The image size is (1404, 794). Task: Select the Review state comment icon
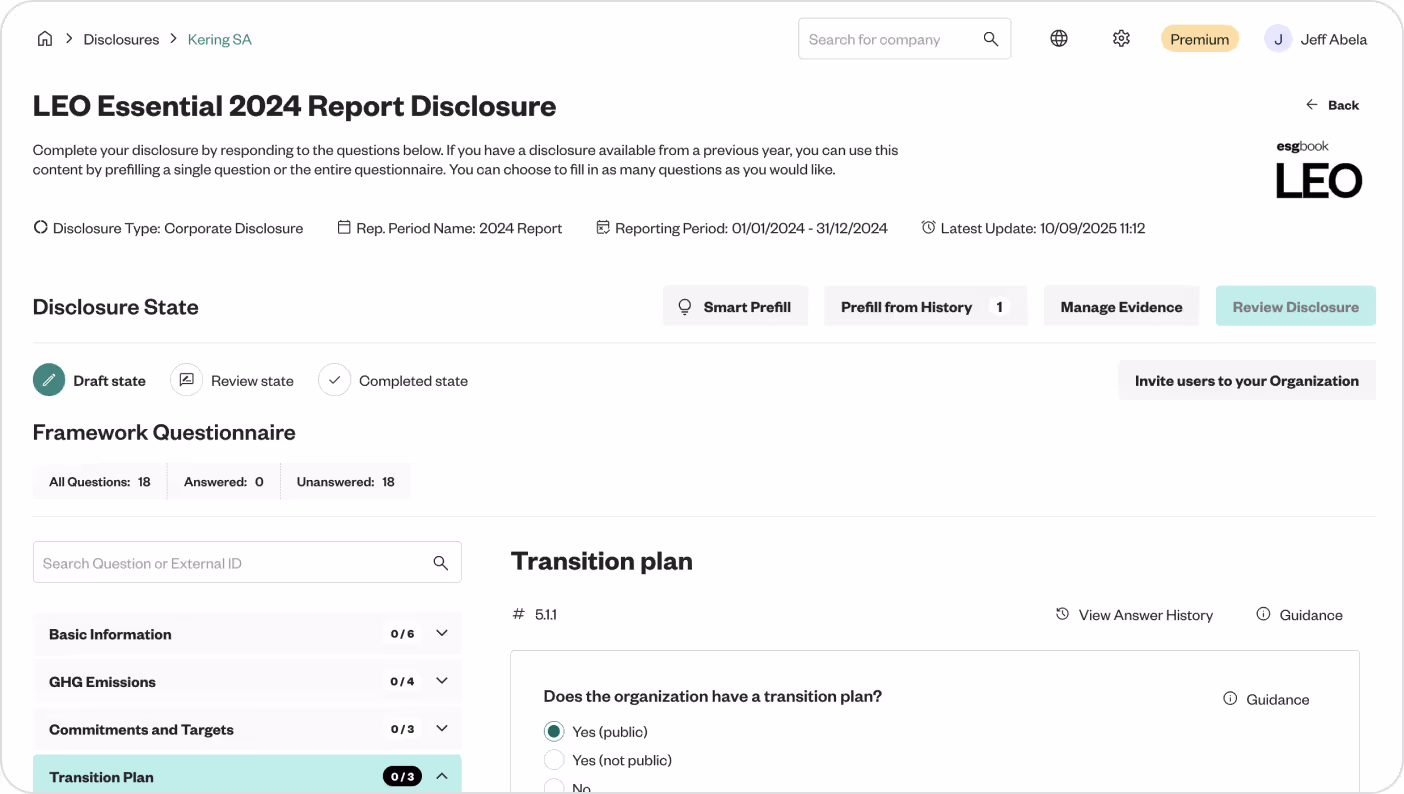(x=186, y=380)
